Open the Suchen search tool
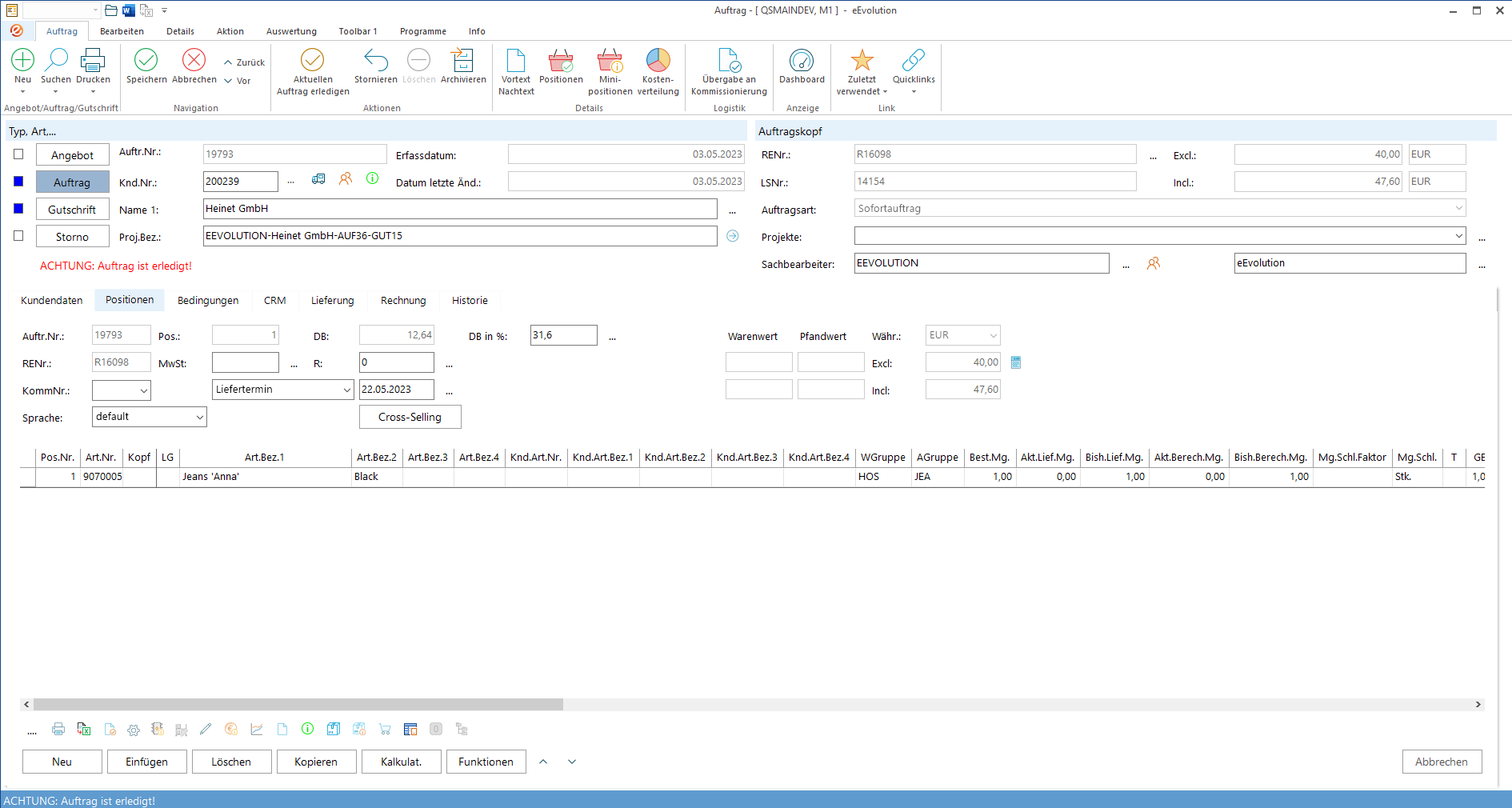This screenshot has height=808, width=1512. (x=56, y=60)
